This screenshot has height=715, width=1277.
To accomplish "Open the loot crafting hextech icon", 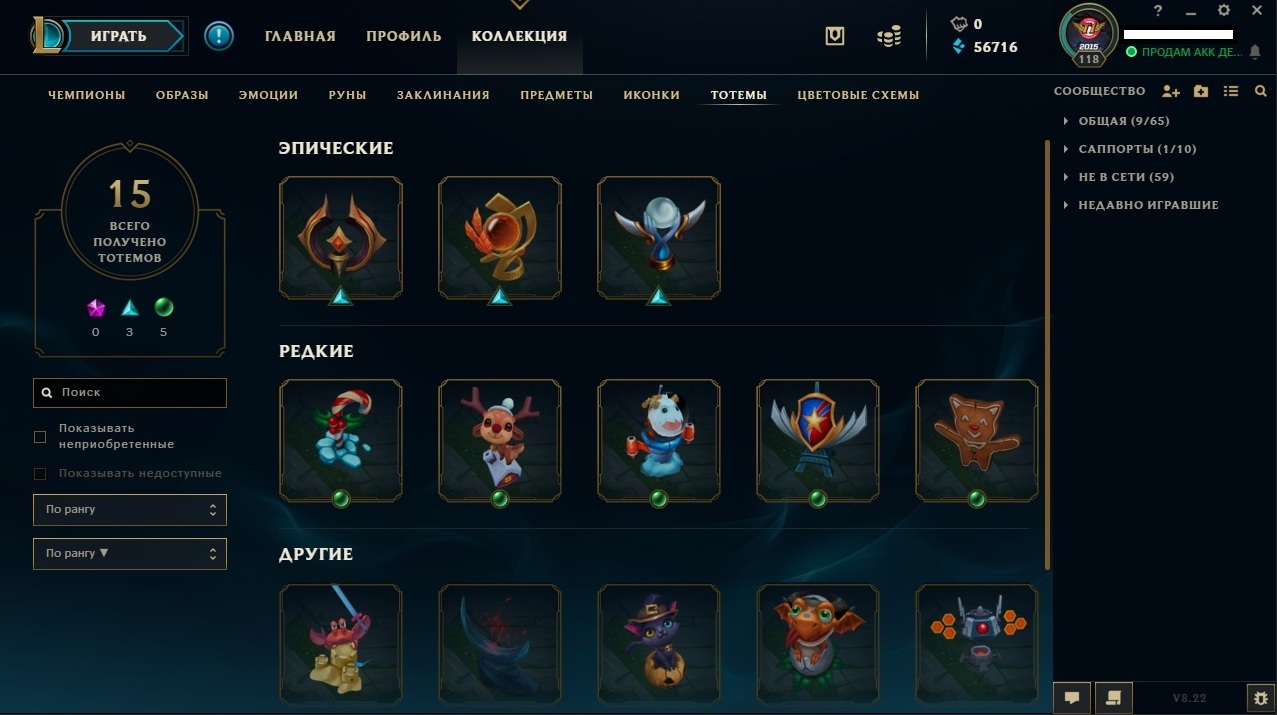I will (835, 36).
